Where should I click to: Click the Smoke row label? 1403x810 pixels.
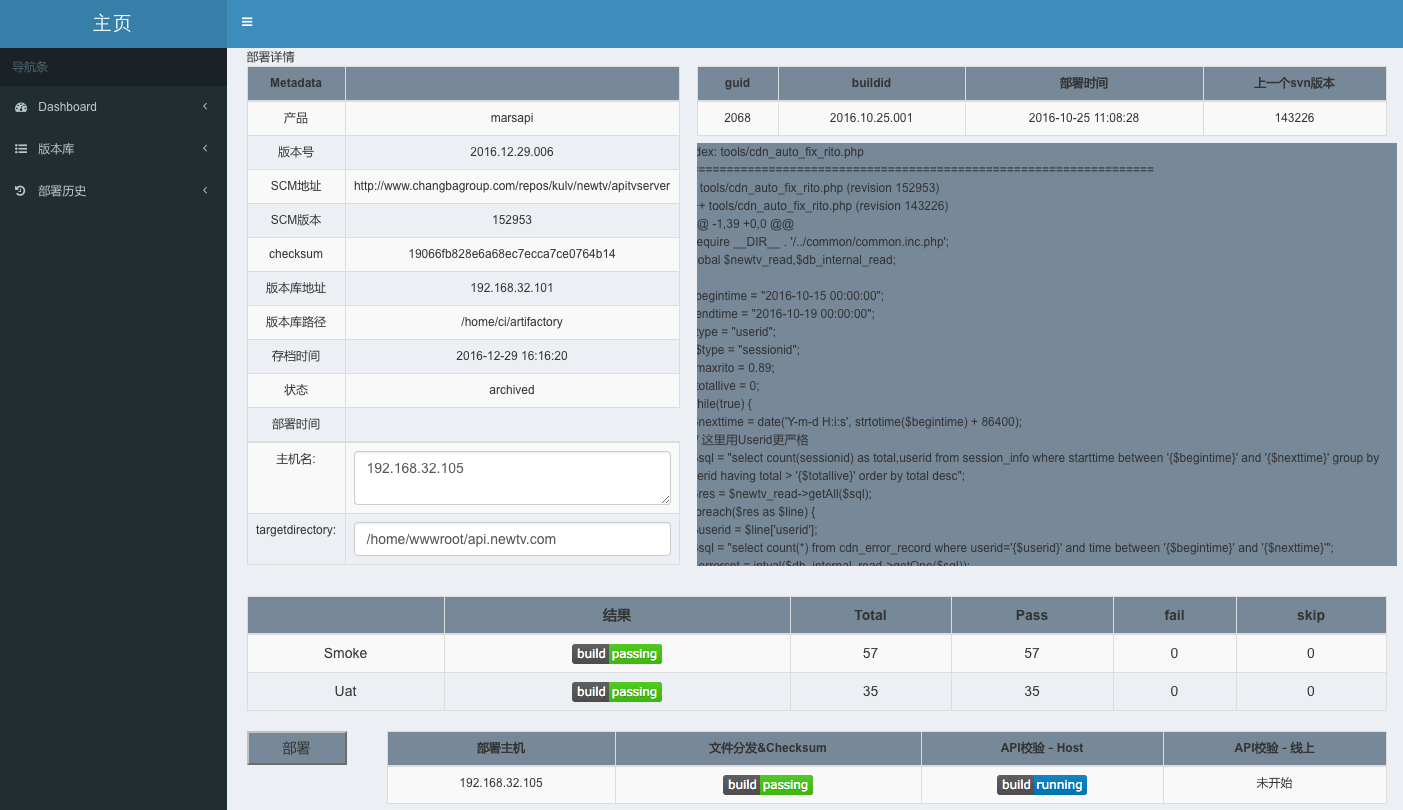(346, 654)
